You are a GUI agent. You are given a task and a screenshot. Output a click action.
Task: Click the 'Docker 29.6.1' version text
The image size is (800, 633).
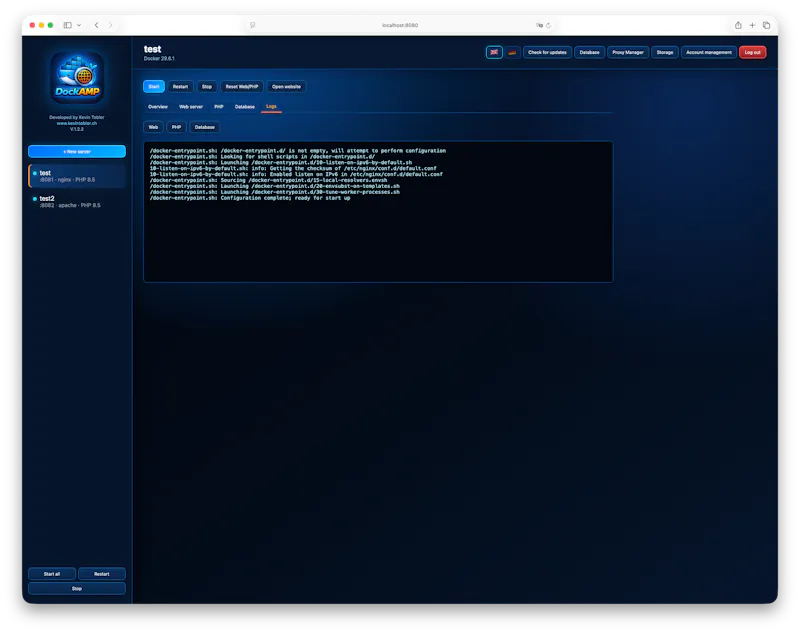[x=159, y=59]
